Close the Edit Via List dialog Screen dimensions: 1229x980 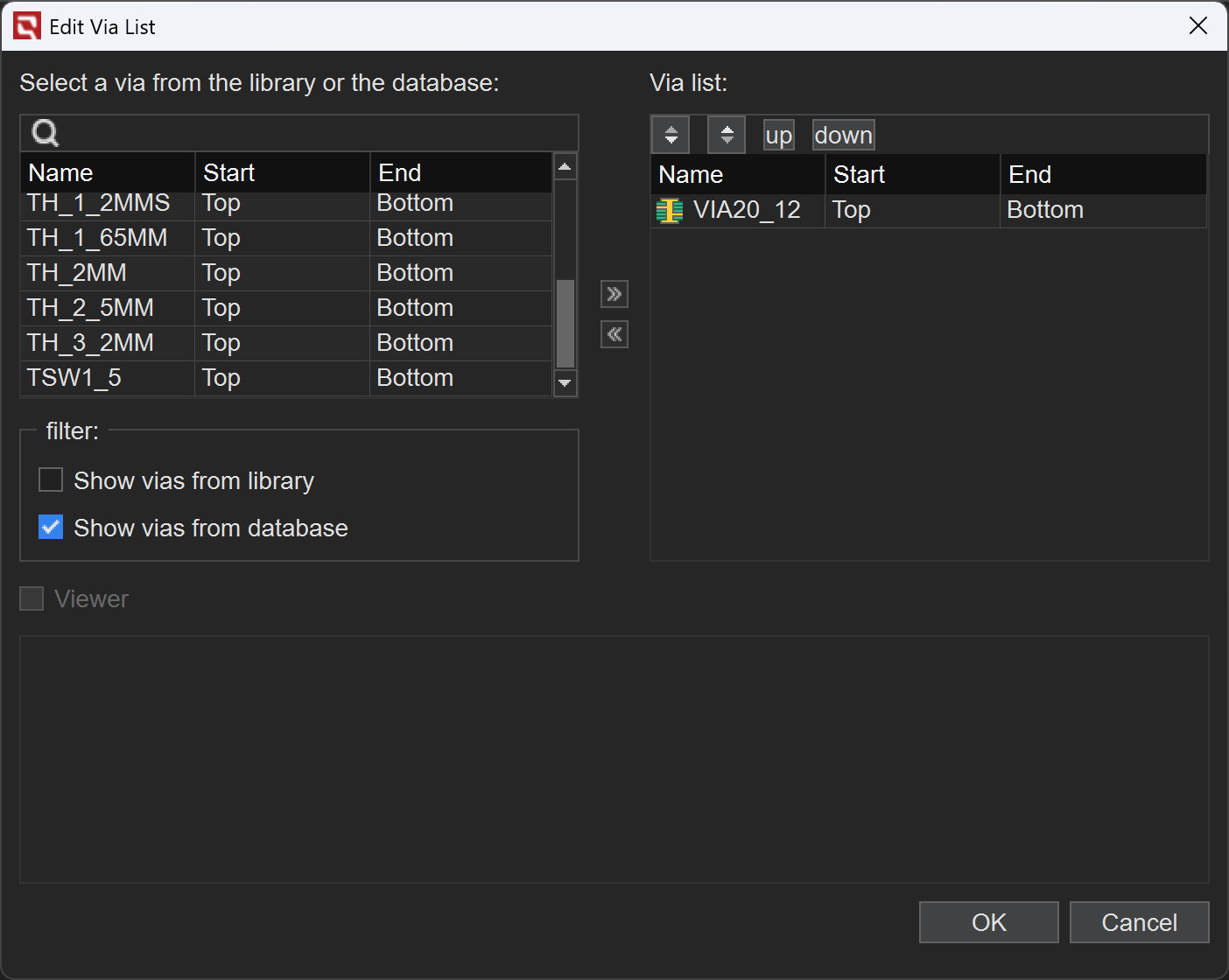tap(1197, 26)
